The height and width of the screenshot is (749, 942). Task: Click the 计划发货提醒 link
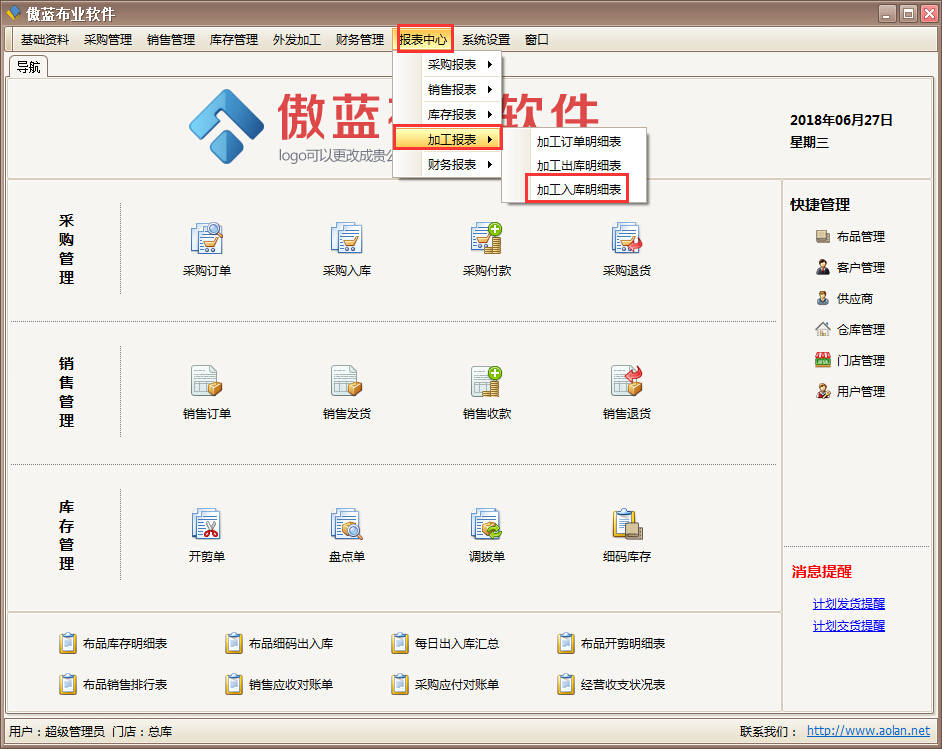848,604
